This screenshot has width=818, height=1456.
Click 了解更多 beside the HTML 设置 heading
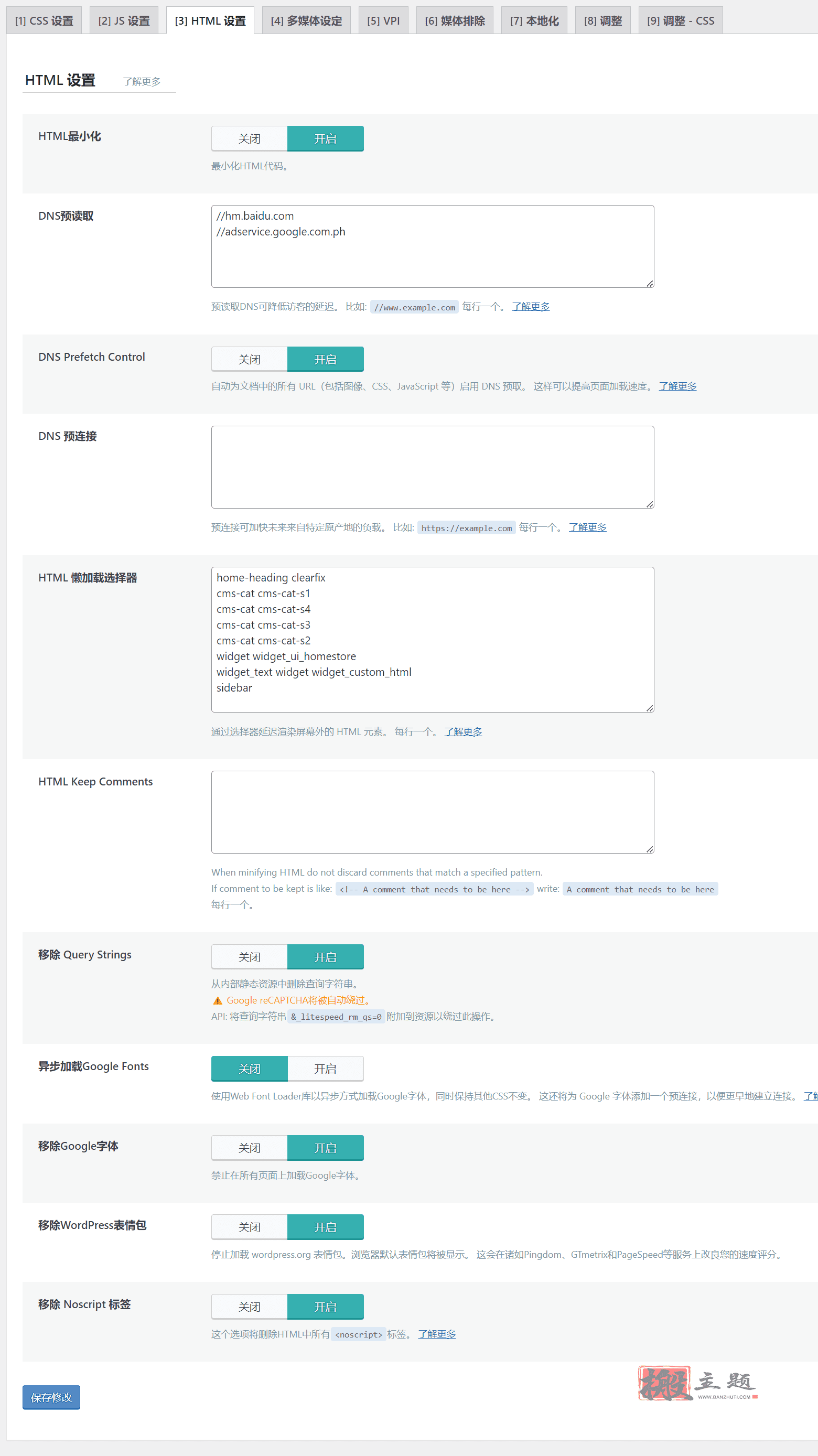pos(142,82)
